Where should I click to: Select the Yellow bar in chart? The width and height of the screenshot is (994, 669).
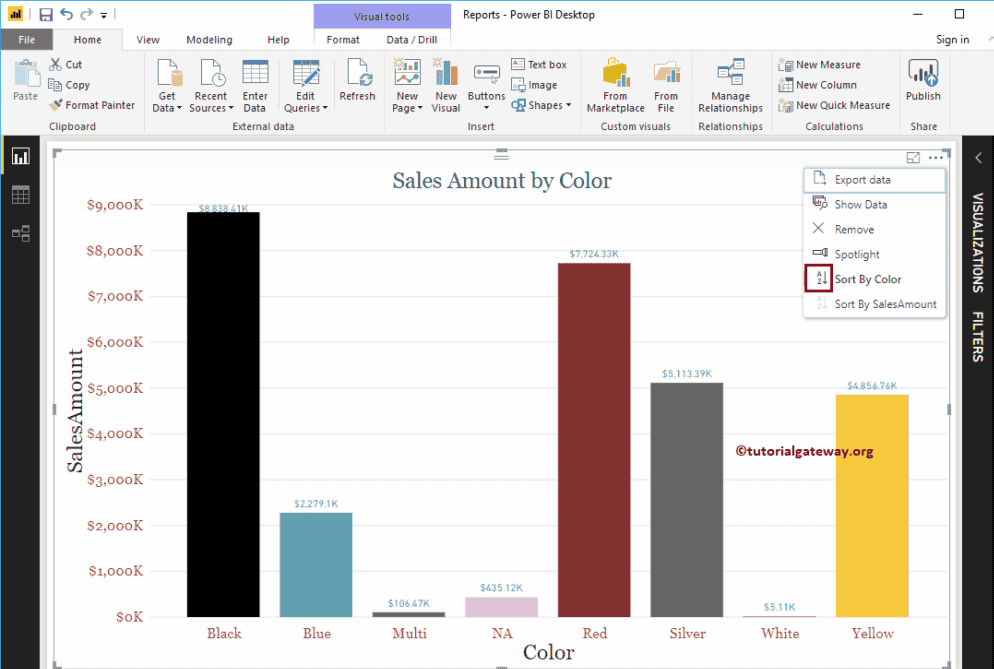tap(872, 505)
